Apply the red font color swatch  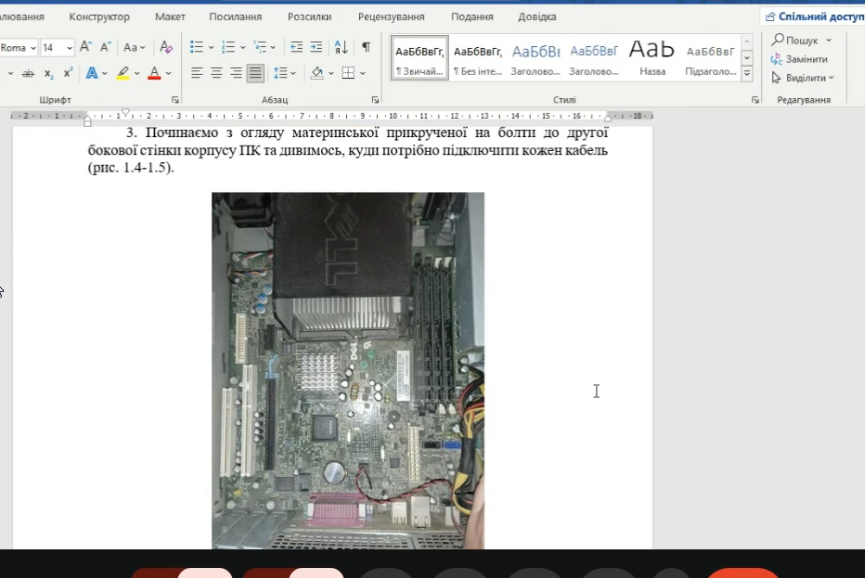(154, 73)
